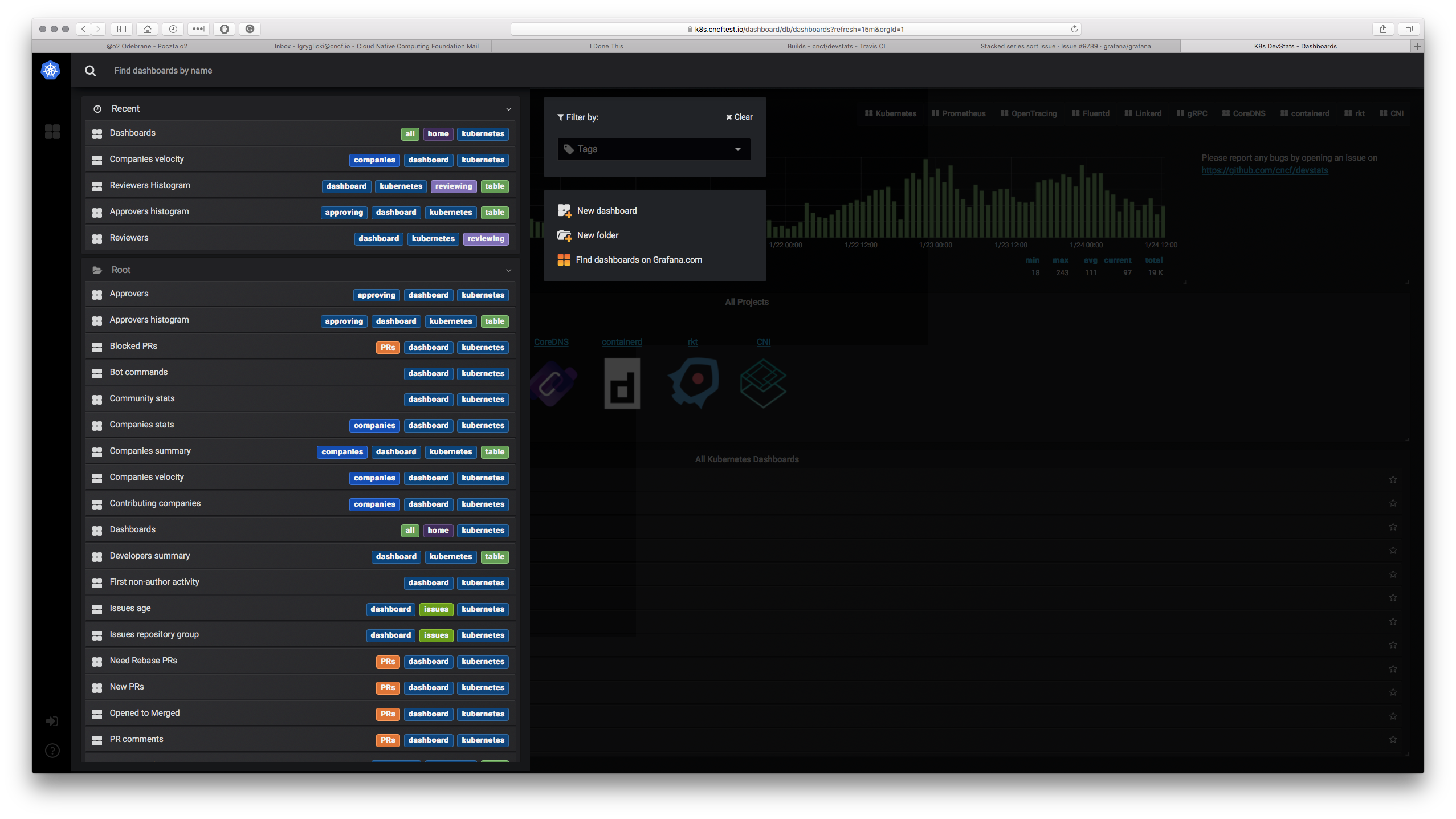
Task: Click the New dashboard icon
Action: 565,210
